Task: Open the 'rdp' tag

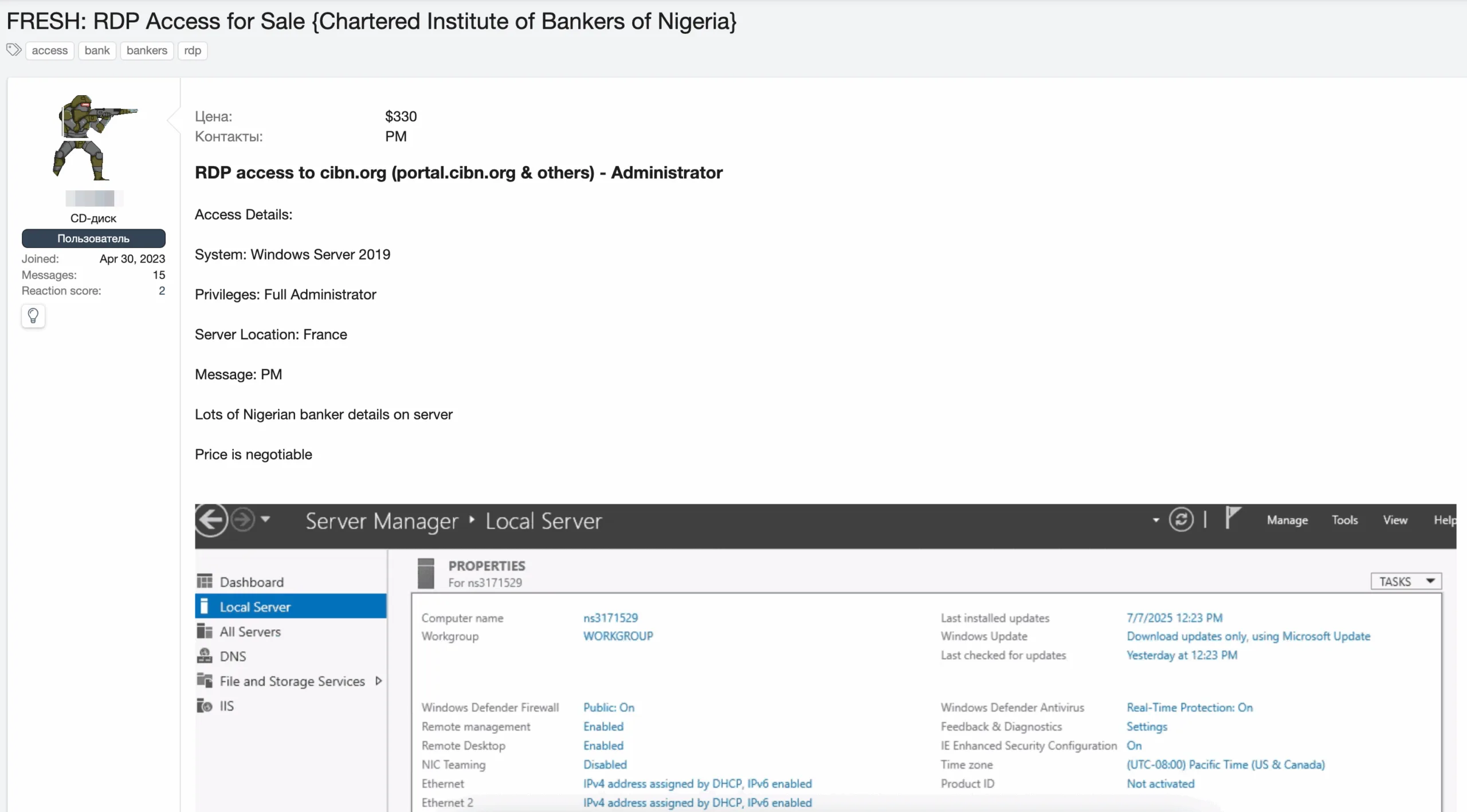Action: (x=193, y=50)
